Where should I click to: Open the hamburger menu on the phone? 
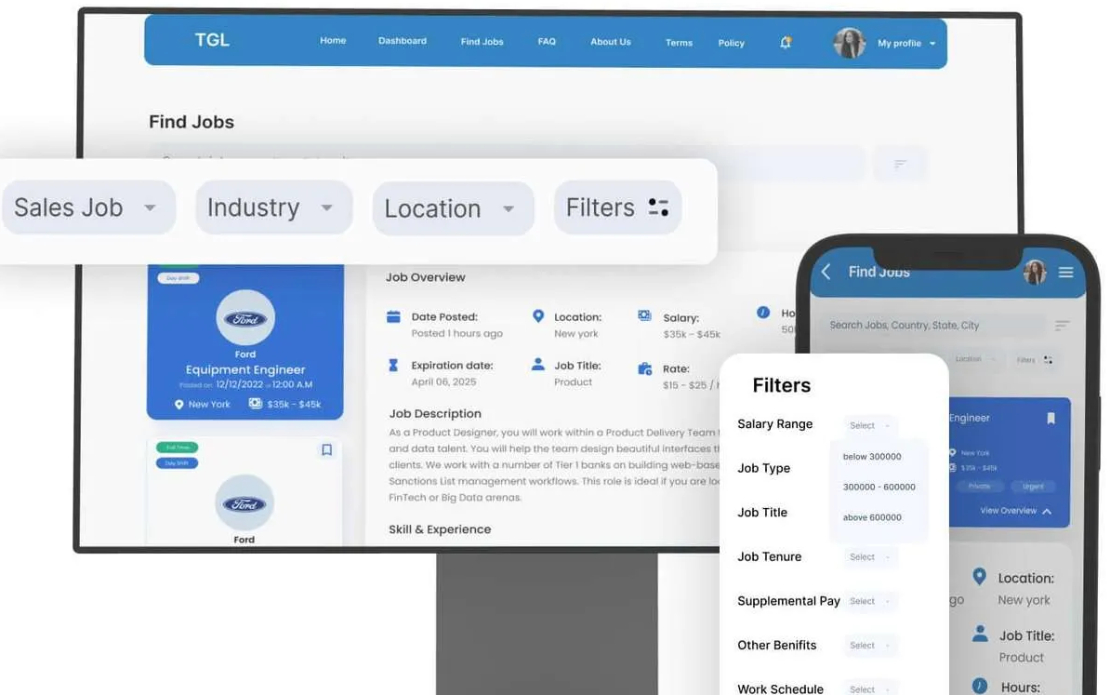coord(1065,272)
